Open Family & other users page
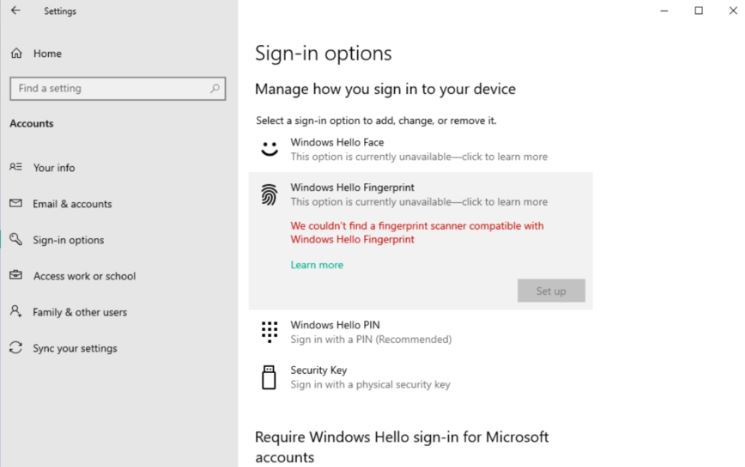 (x=80, y=312)
